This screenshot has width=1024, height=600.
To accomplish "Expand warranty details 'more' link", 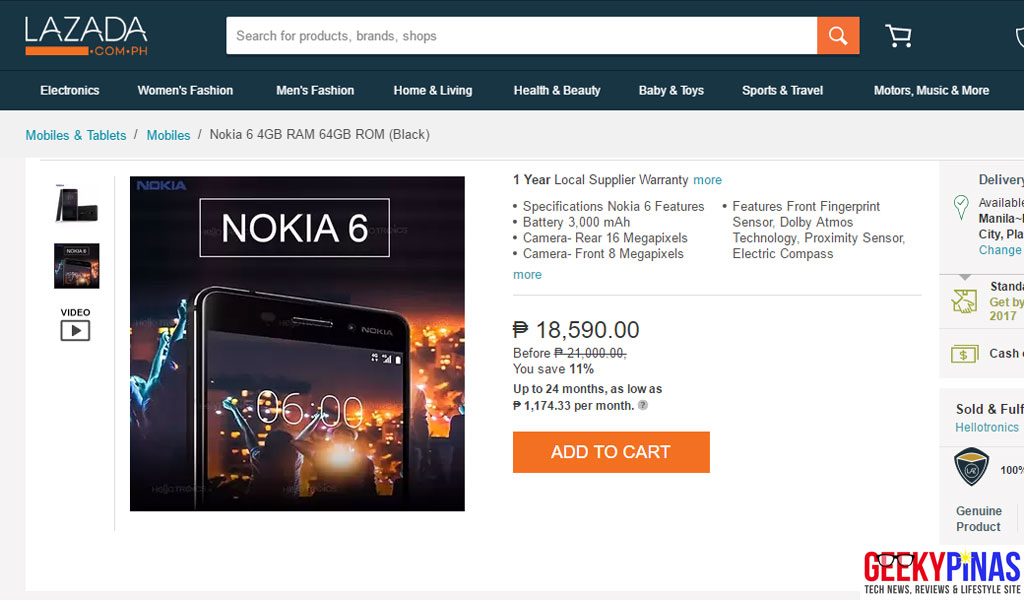I will click(x=707, y=180).
